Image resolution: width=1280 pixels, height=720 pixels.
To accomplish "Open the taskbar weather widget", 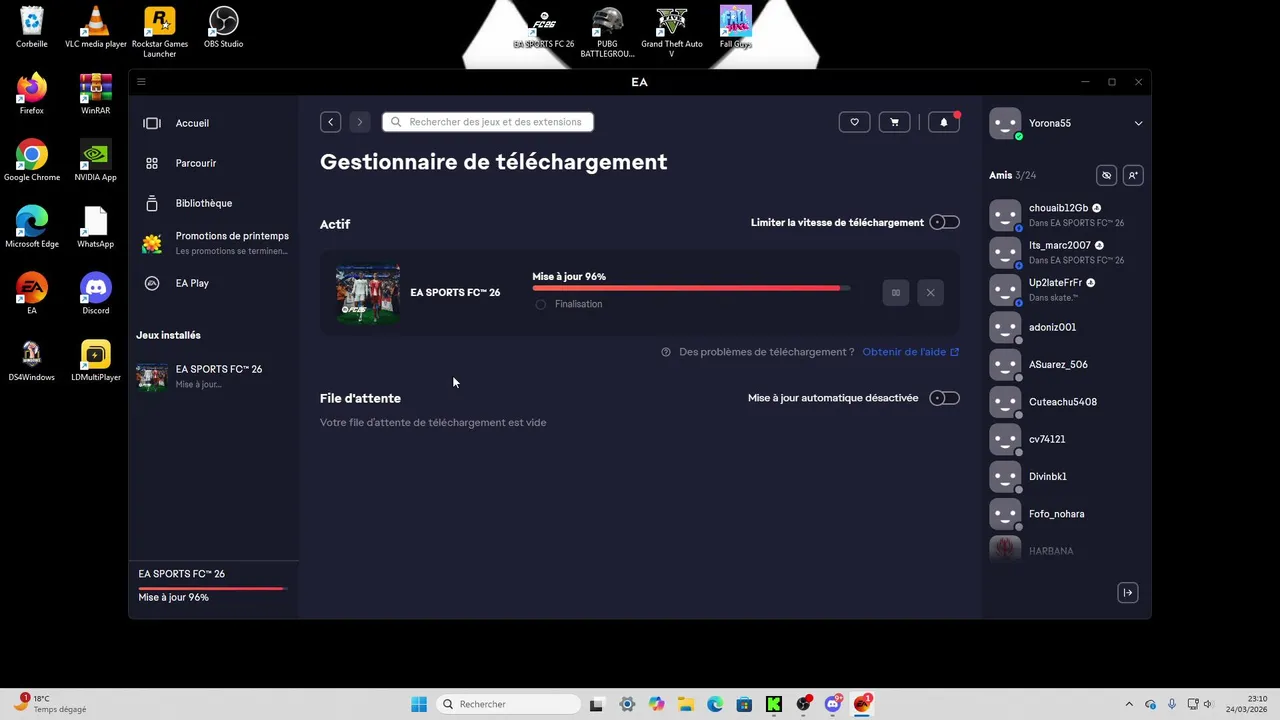I will coord(50,704).
